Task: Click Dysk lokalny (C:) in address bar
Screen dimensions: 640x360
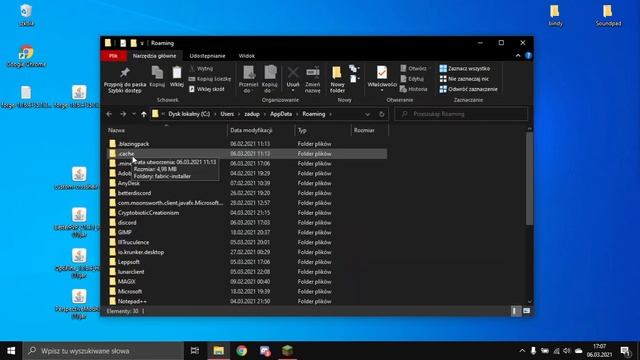Action: [189, 114]
